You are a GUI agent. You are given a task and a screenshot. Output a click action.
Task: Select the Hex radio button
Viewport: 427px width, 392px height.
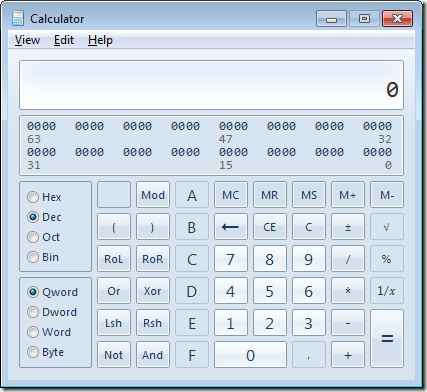(44, 197)
